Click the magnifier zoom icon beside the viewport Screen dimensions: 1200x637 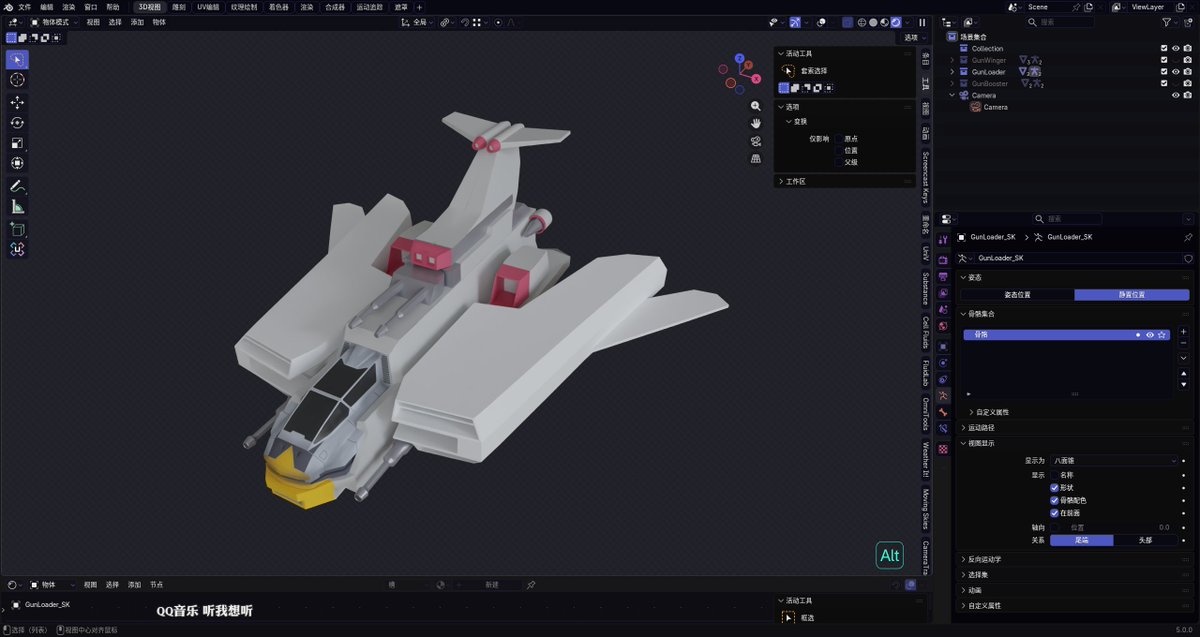(x=756, y=106)
